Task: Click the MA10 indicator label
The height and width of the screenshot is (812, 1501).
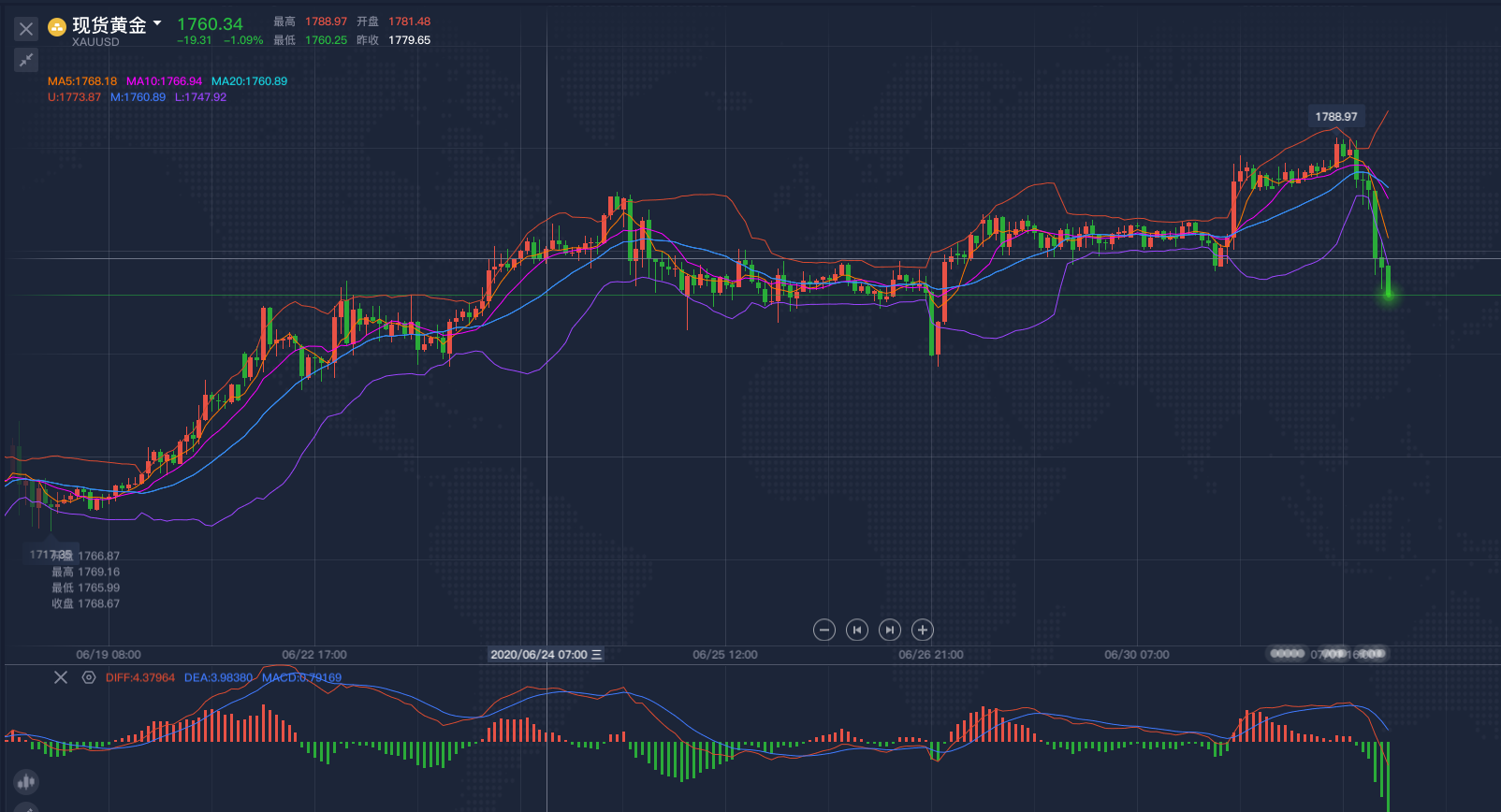Action: coord(164,81)
